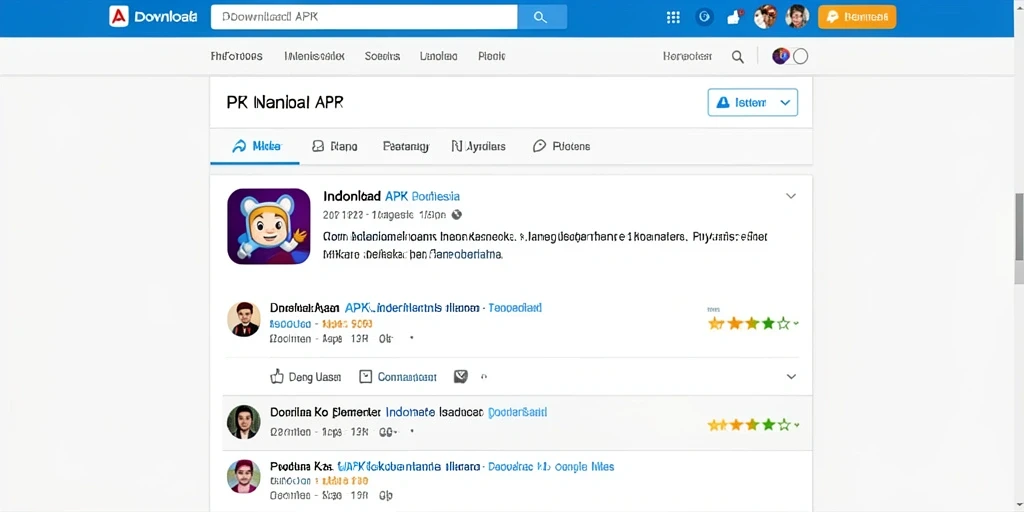The height and width of the screenshot is (512, 1024).
Task: Open the dropdown arrow beside first star rating
Action: pos(796,323)
